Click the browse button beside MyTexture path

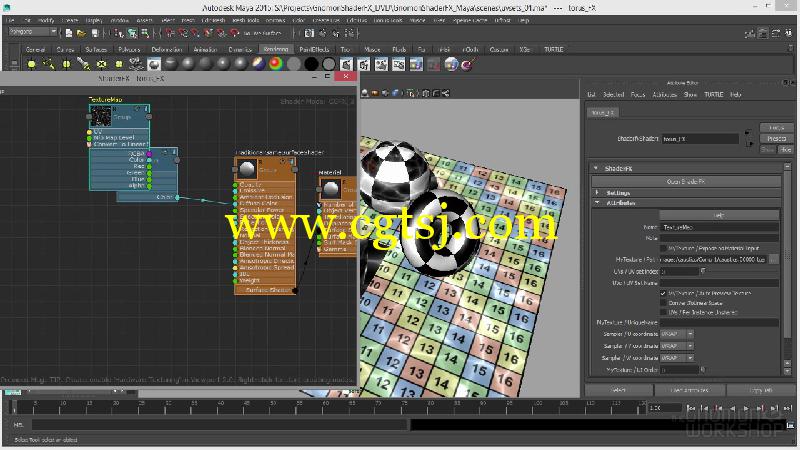[x=773, y=259]
